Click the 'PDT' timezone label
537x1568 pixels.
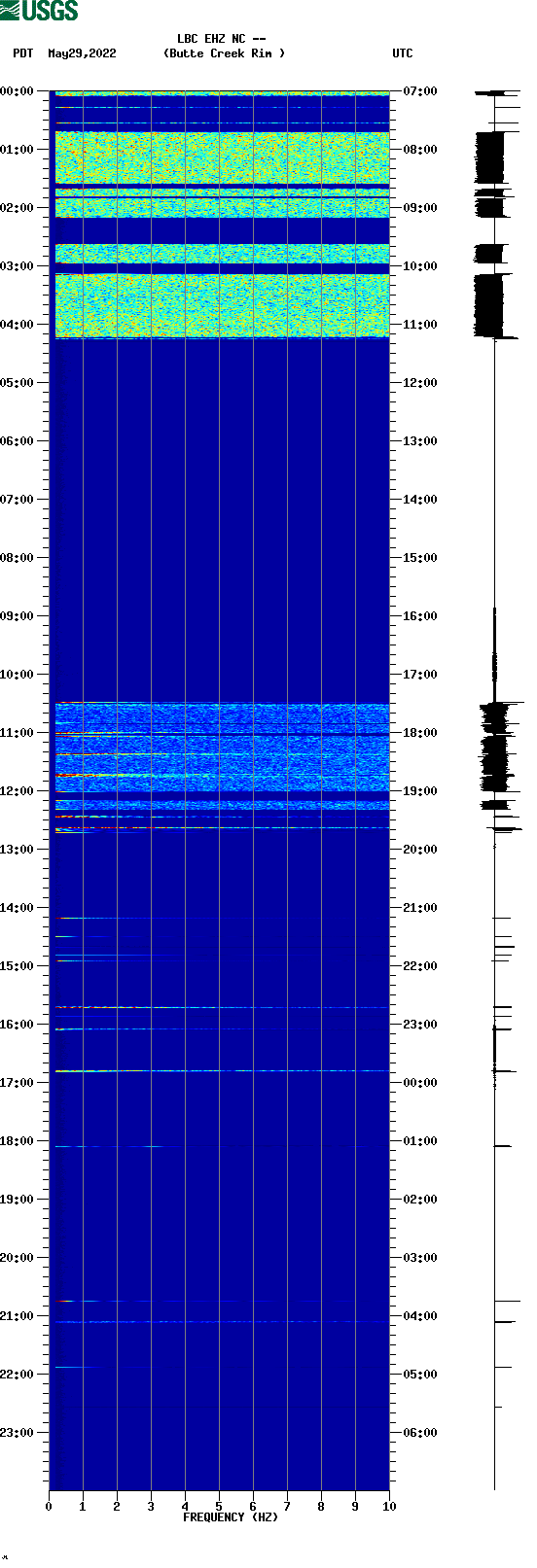pos(23,54)
